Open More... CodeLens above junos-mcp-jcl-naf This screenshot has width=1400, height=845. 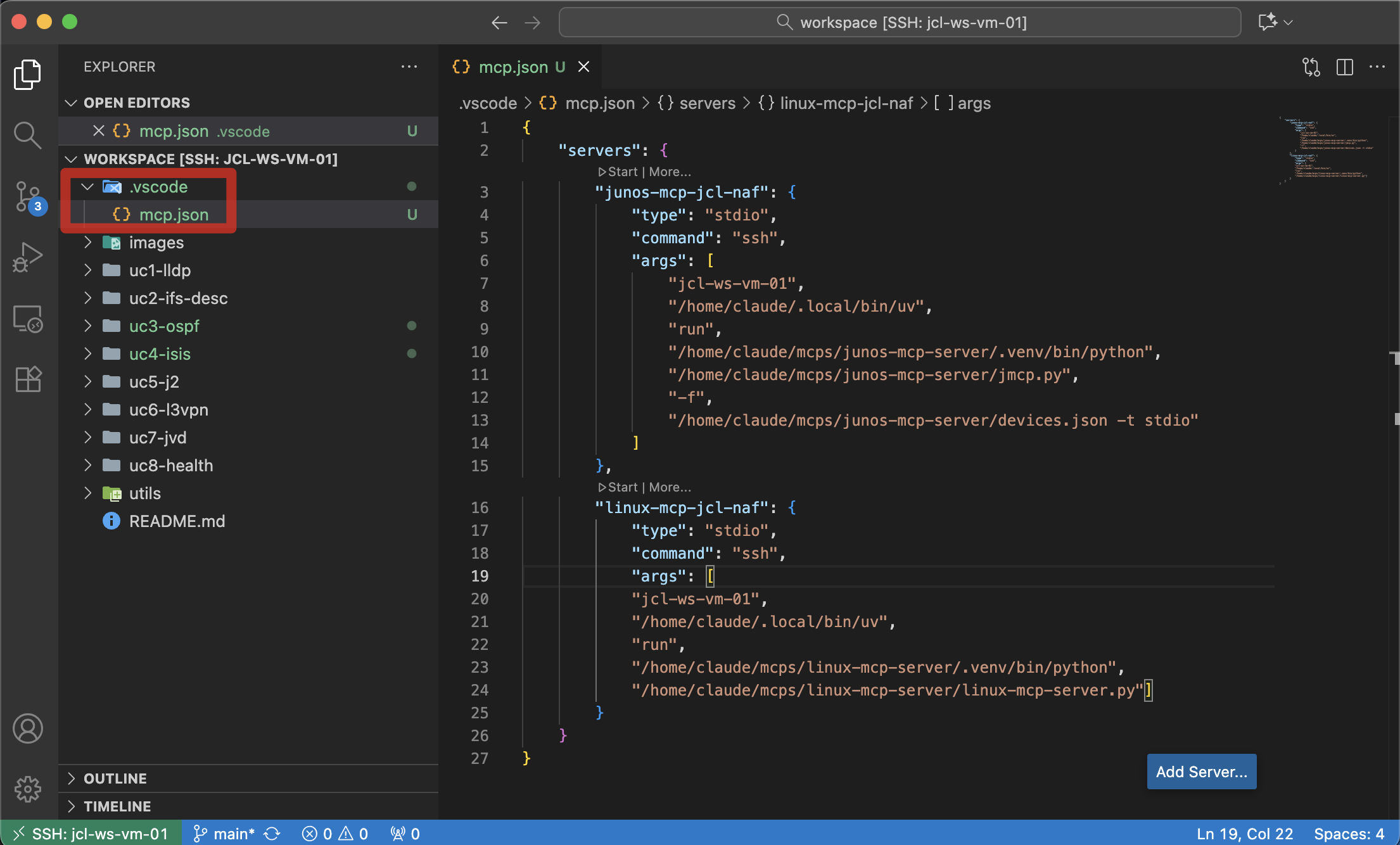670,172
